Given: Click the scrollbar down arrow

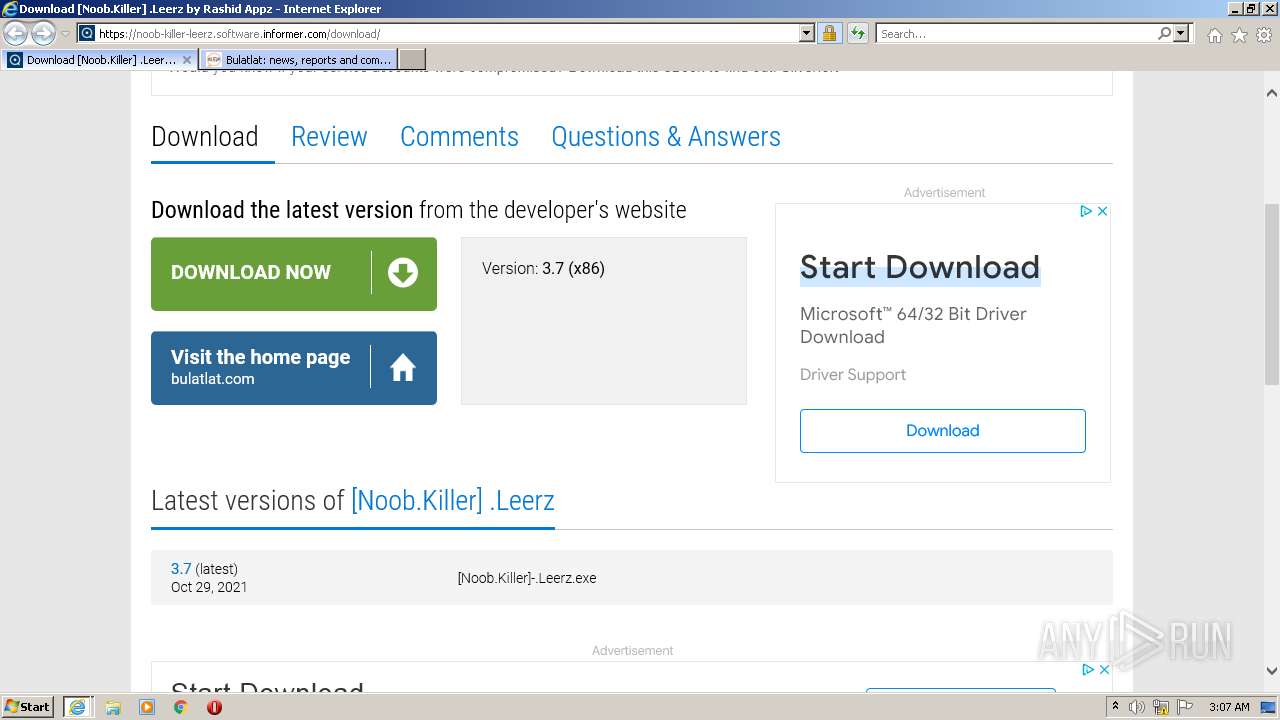Looking at the screenshot, I should [1272, 672].
